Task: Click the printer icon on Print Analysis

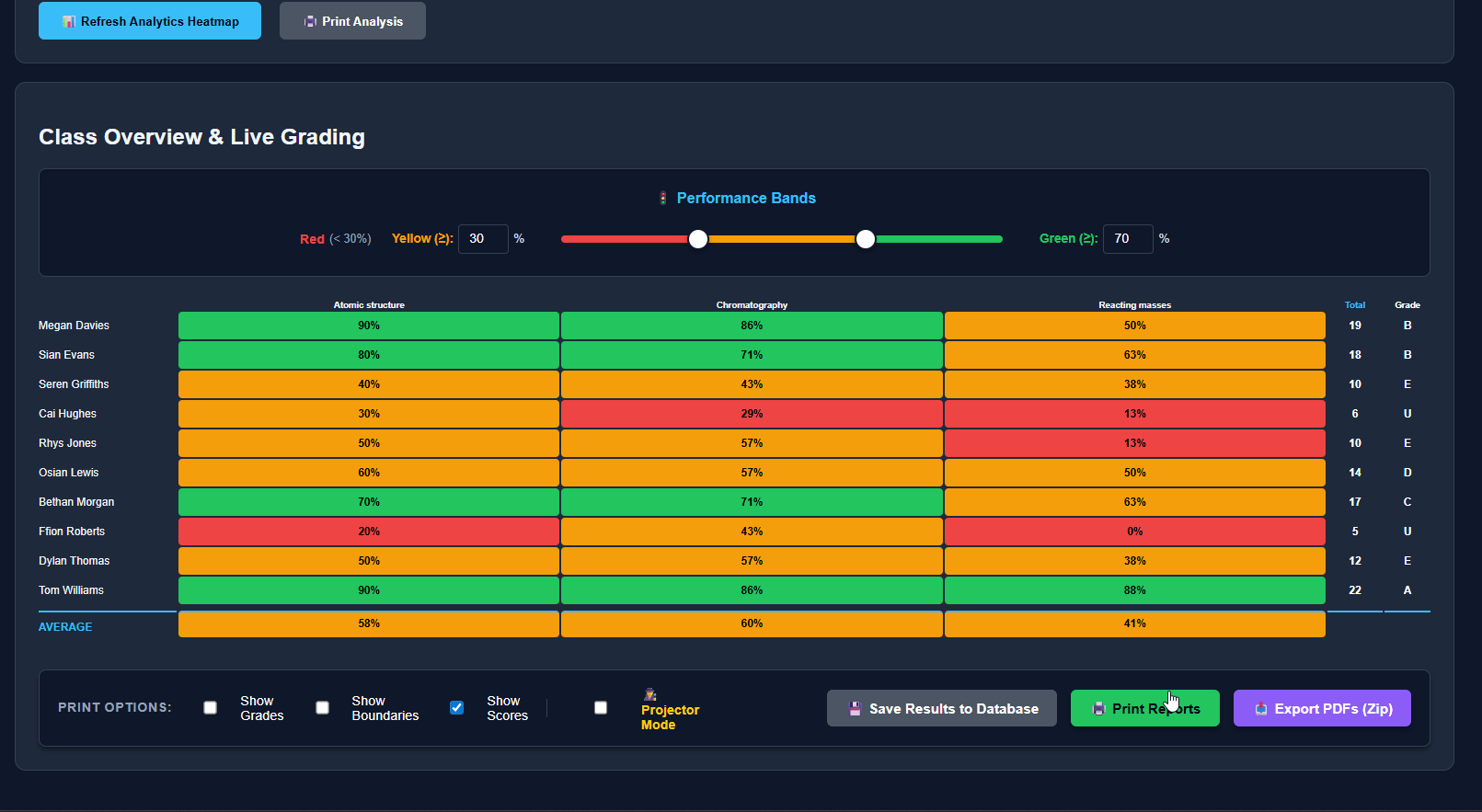Action: pos(310,21)
